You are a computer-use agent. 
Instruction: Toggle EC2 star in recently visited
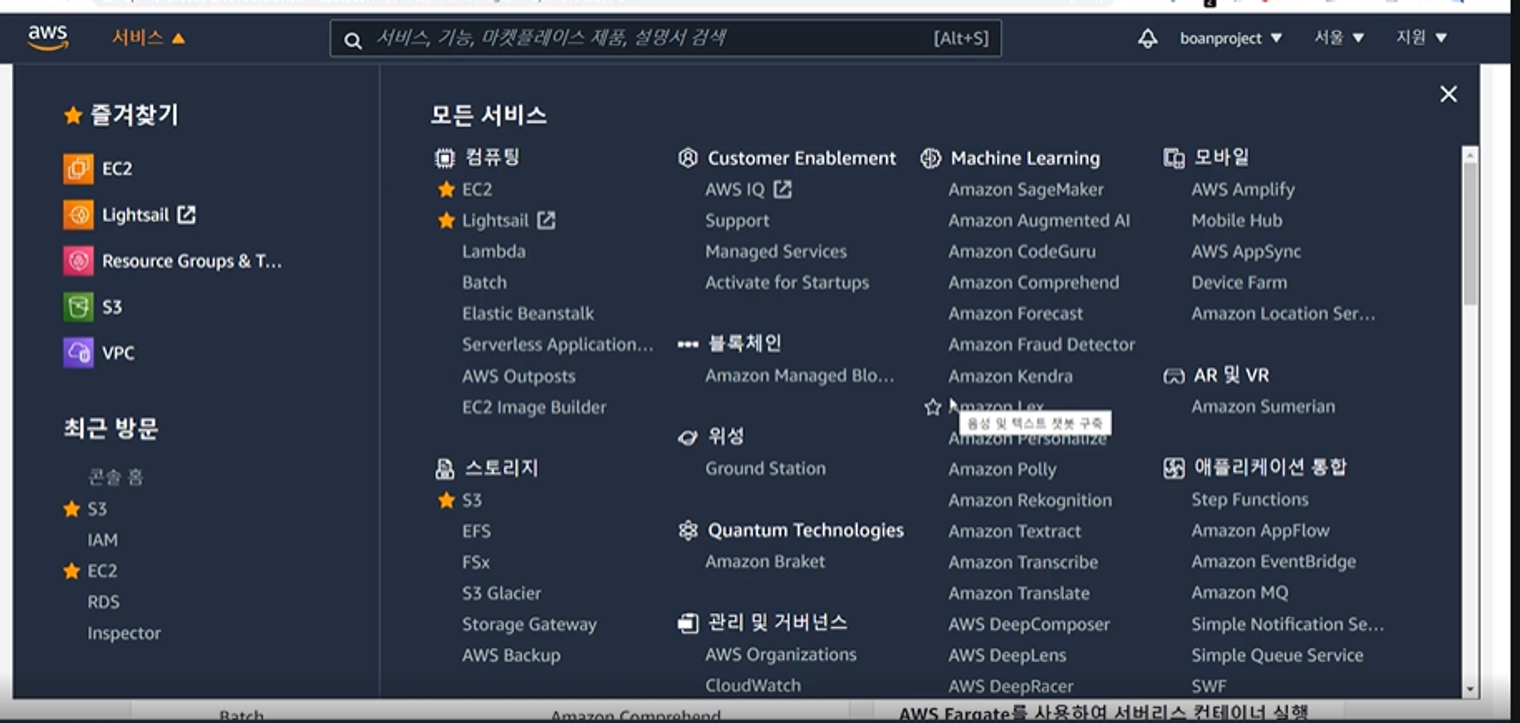(x=71, y=571)
